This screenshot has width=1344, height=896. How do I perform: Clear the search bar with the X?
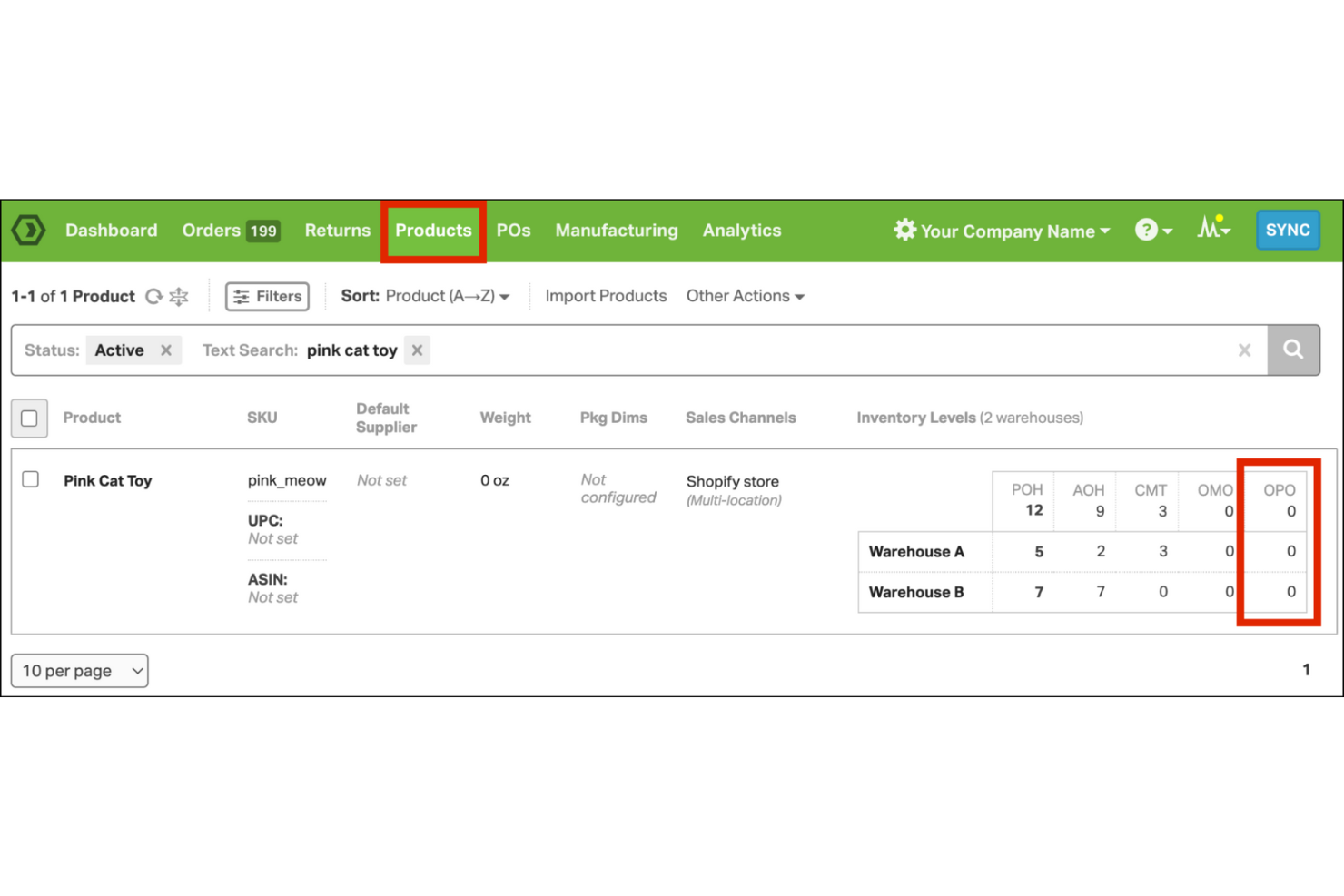(1245, 350)
